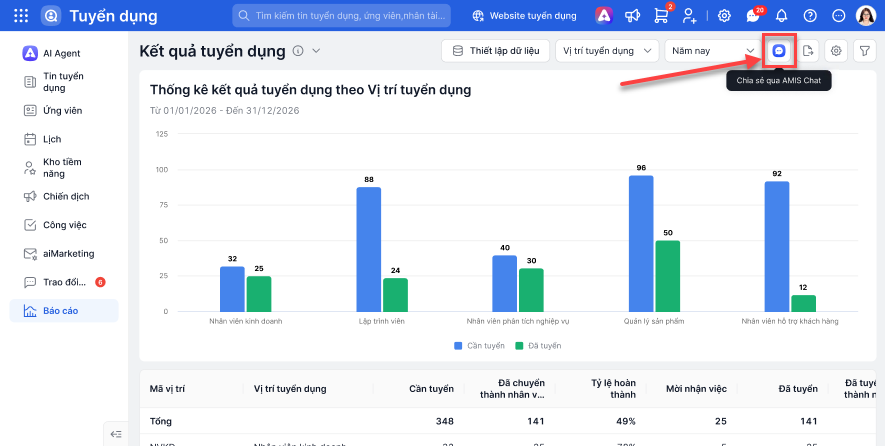Click the Lập trình viên axis label
The width and height of the screenshot is (885, 446).
tap(382, 321)
